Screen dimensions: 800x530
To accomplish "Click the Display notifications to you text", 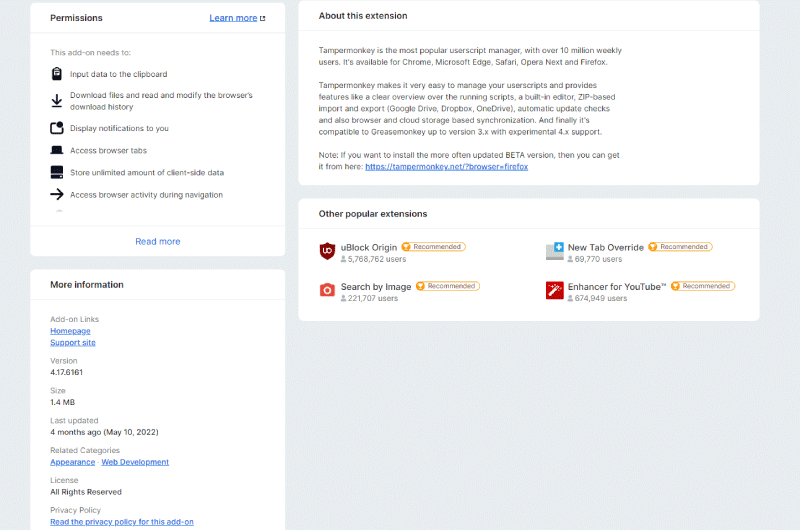I will pyautogui.click(x=119, y=128).
